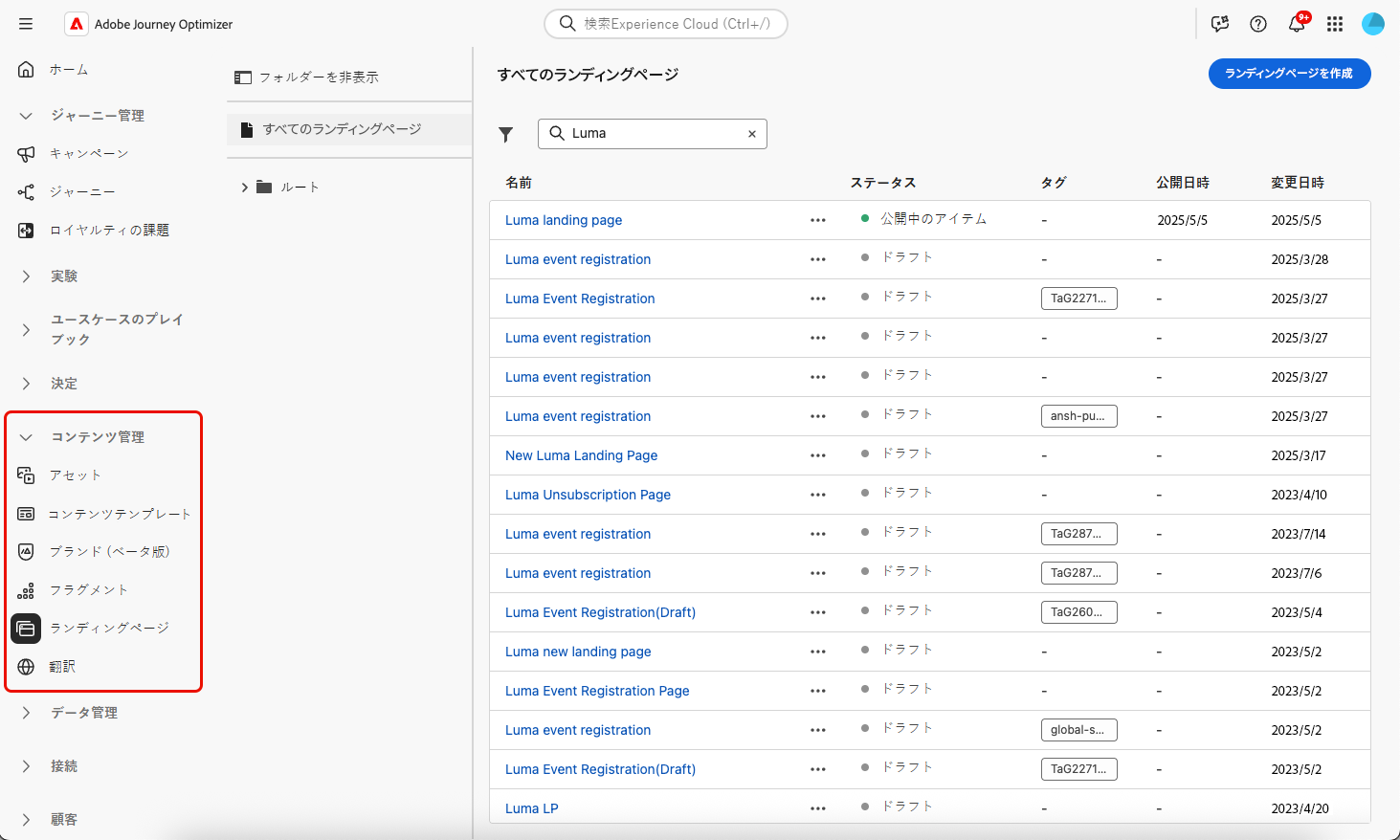Expand the 接続 section
Image resolution: width=1400 pixels, height=840 pixels.
[26, 766]
